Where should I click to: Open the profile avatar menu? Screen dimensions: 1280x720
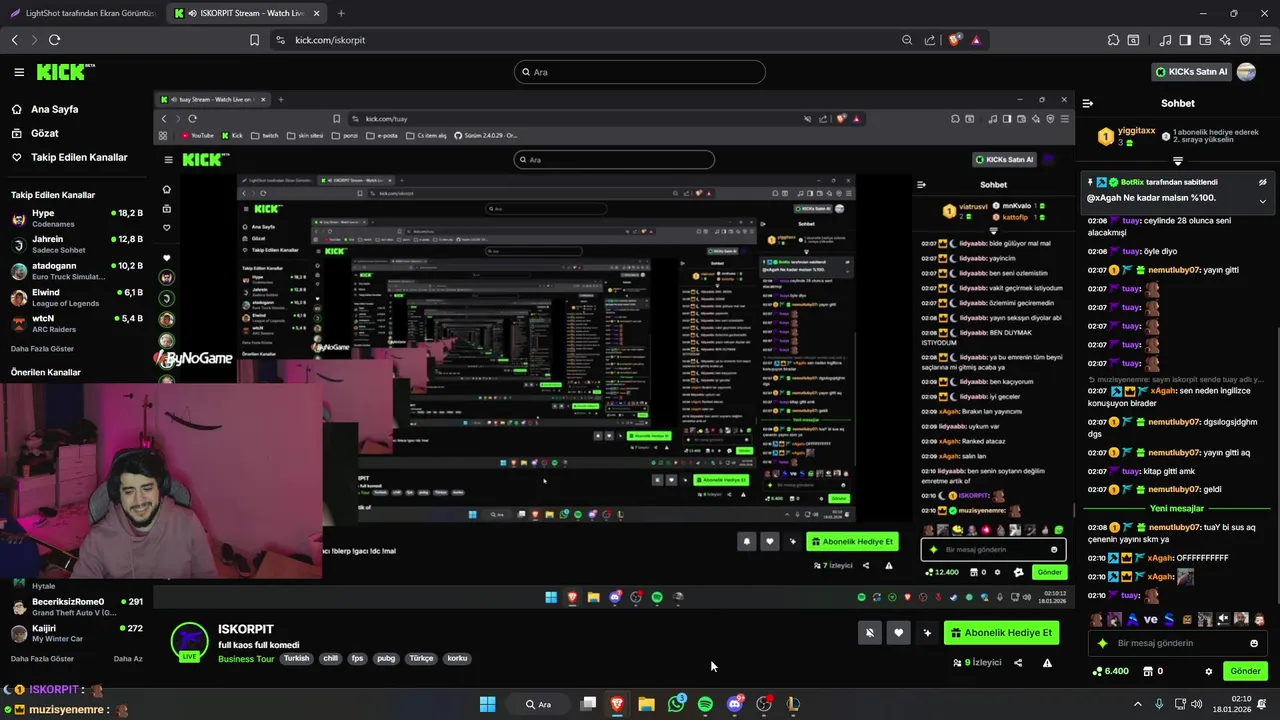(1246, 72)
